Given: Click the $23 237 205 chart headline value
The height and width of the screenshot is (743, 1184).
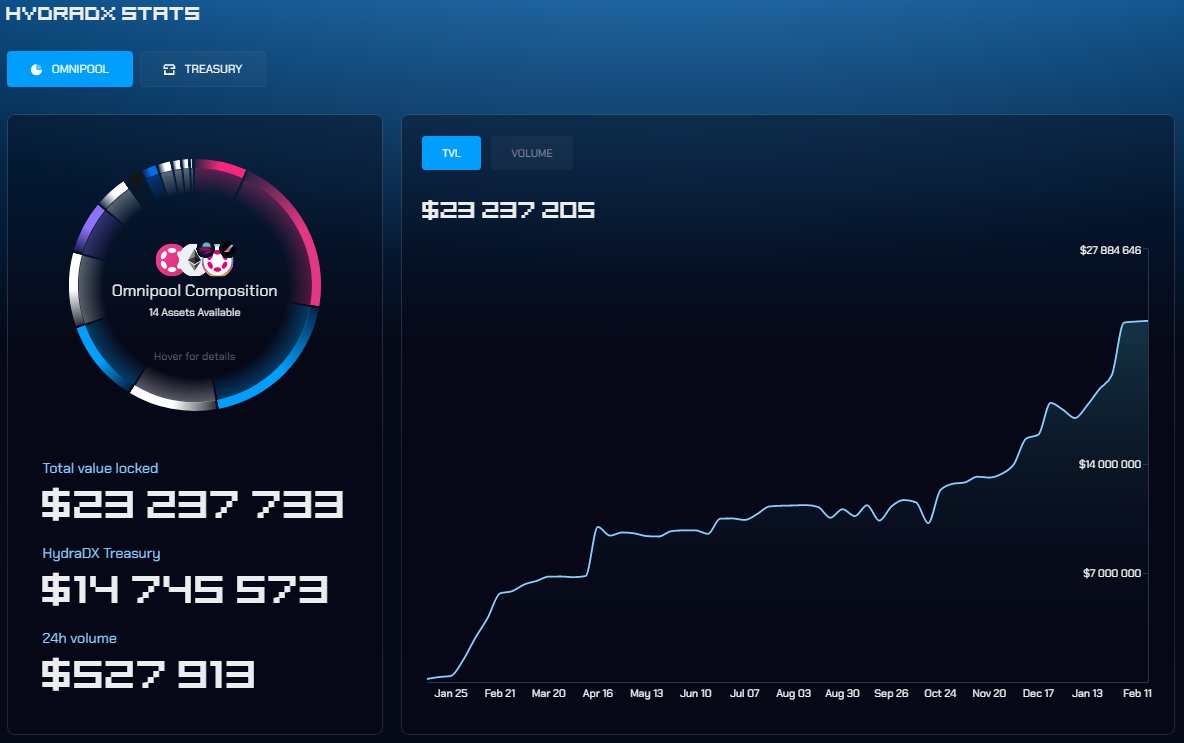Looking at the screenshot, I should 508,210.
